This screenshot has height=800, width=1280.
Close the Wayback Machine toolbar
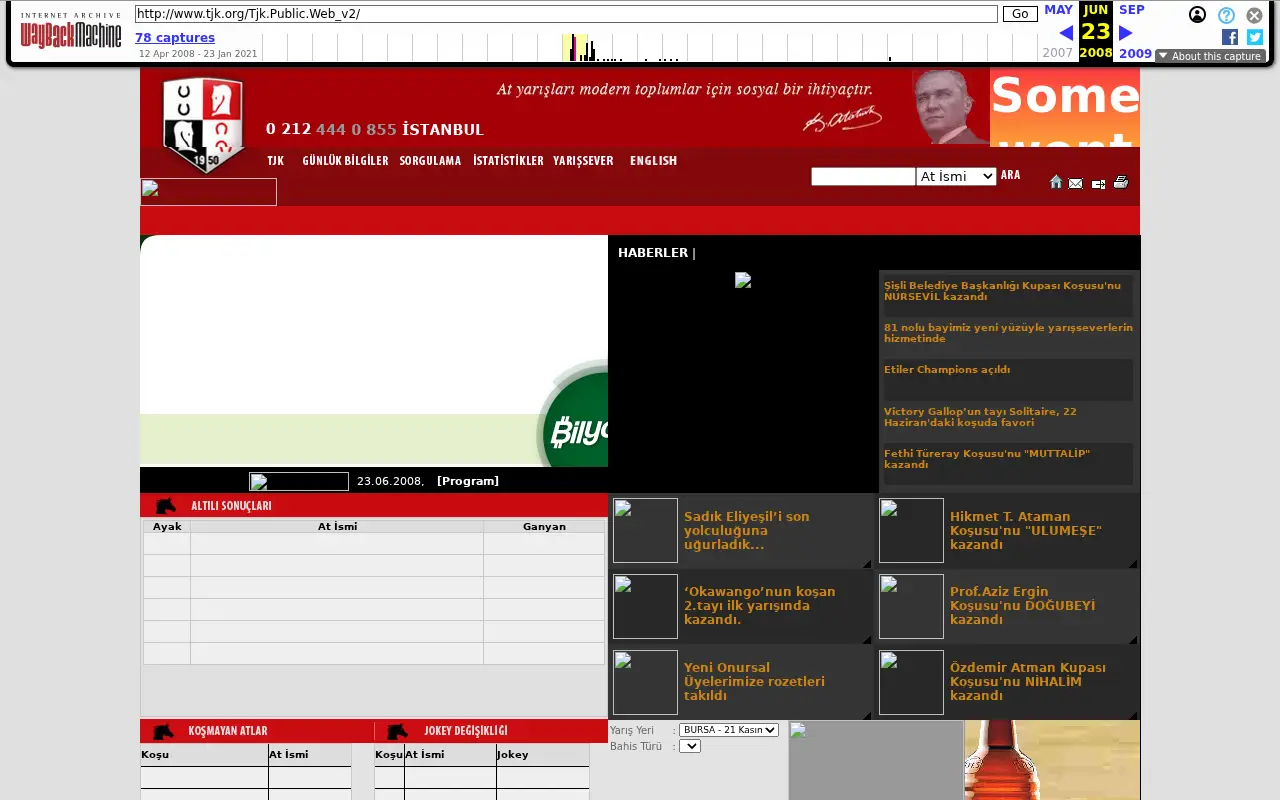pyautogui.click(x=1254, y=15)
